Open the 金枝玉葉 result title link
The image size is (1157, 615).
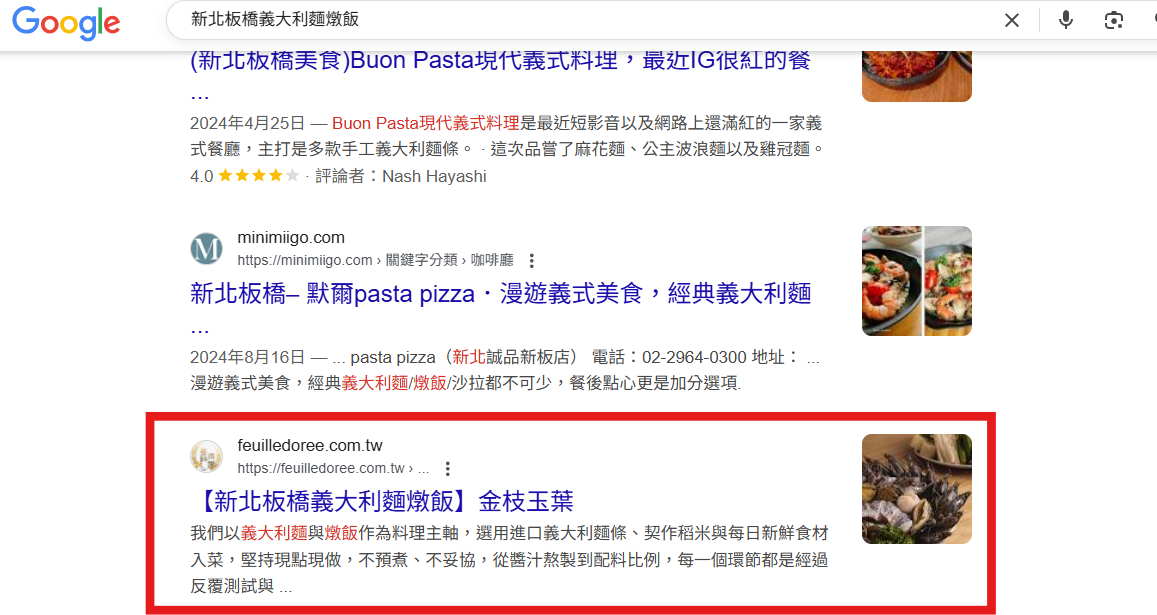click(x=382, y=501)
